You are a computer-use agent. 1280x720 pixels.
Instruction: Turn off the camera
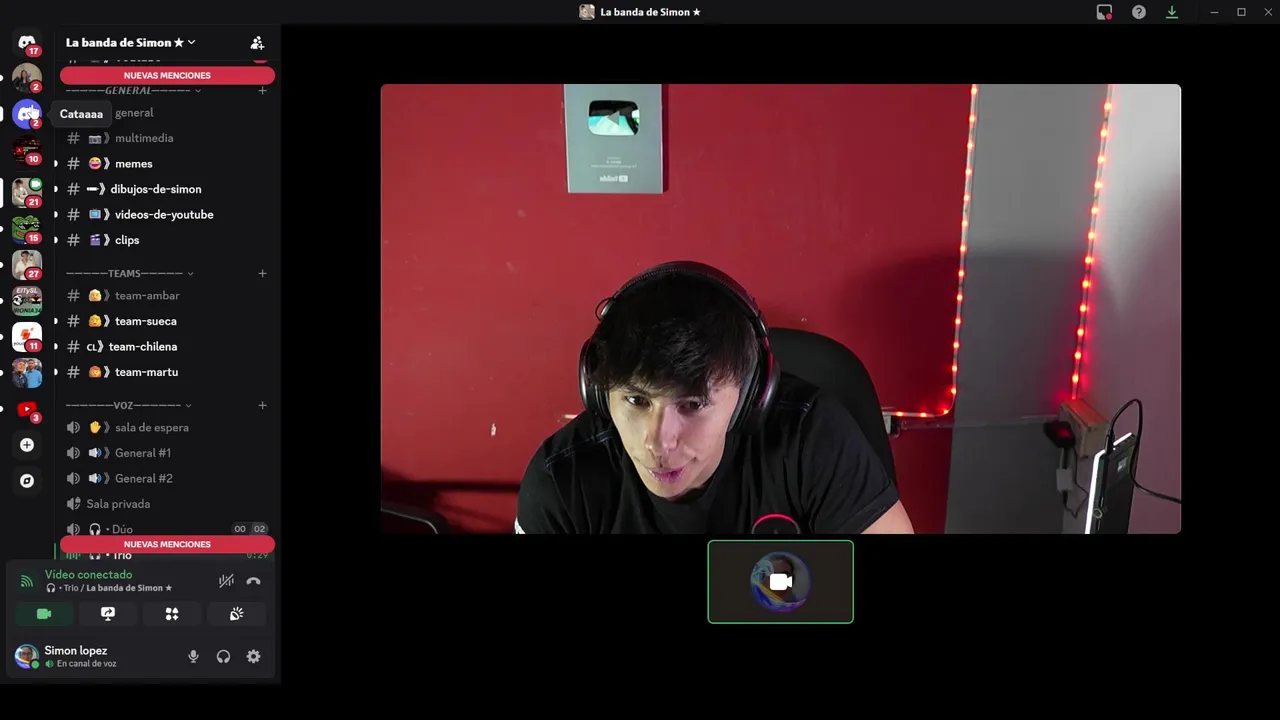click(44, 614)
